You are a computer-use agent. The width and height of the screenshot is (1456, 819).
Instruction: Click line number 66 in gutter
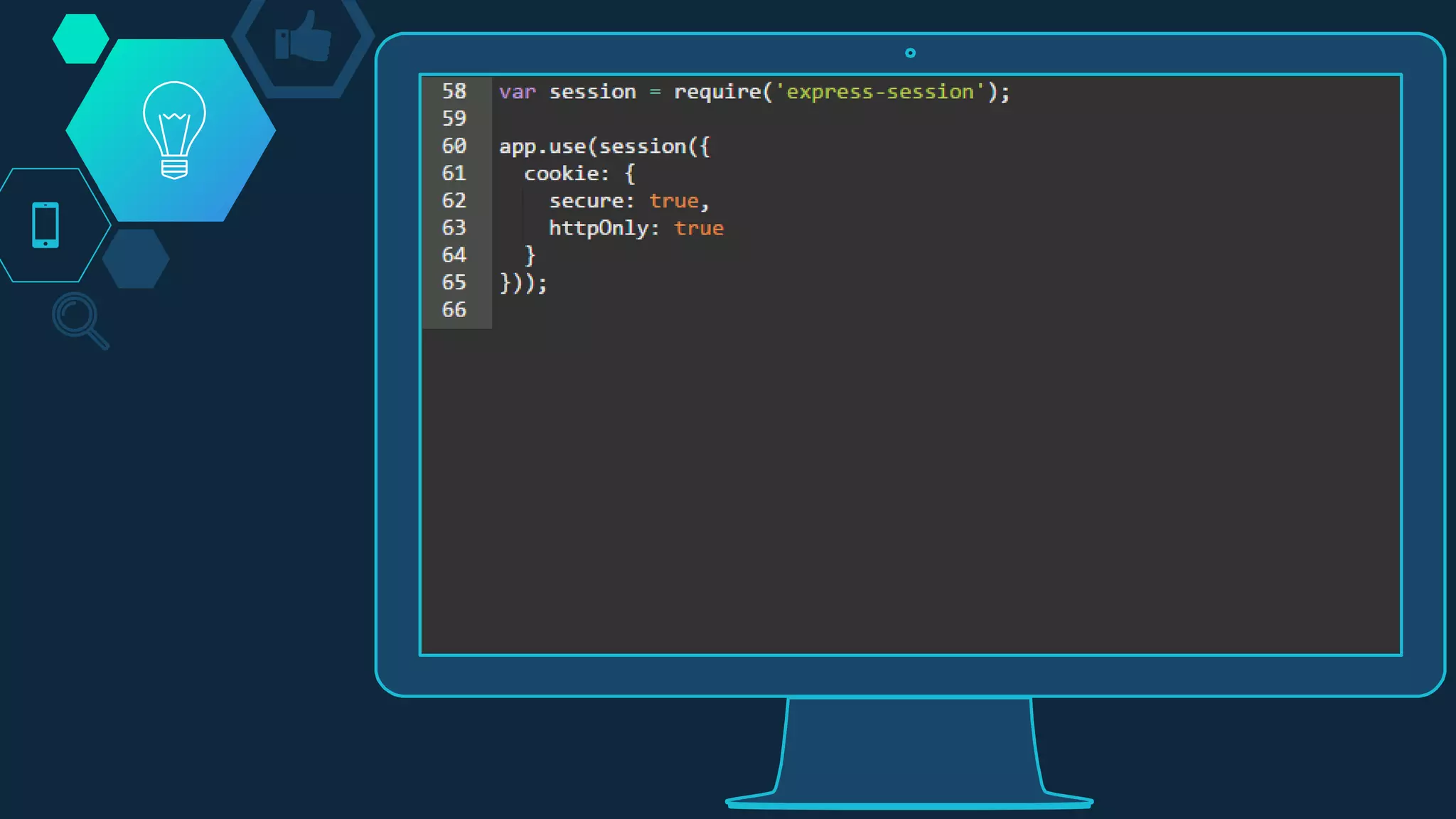(x=454, y=310)
